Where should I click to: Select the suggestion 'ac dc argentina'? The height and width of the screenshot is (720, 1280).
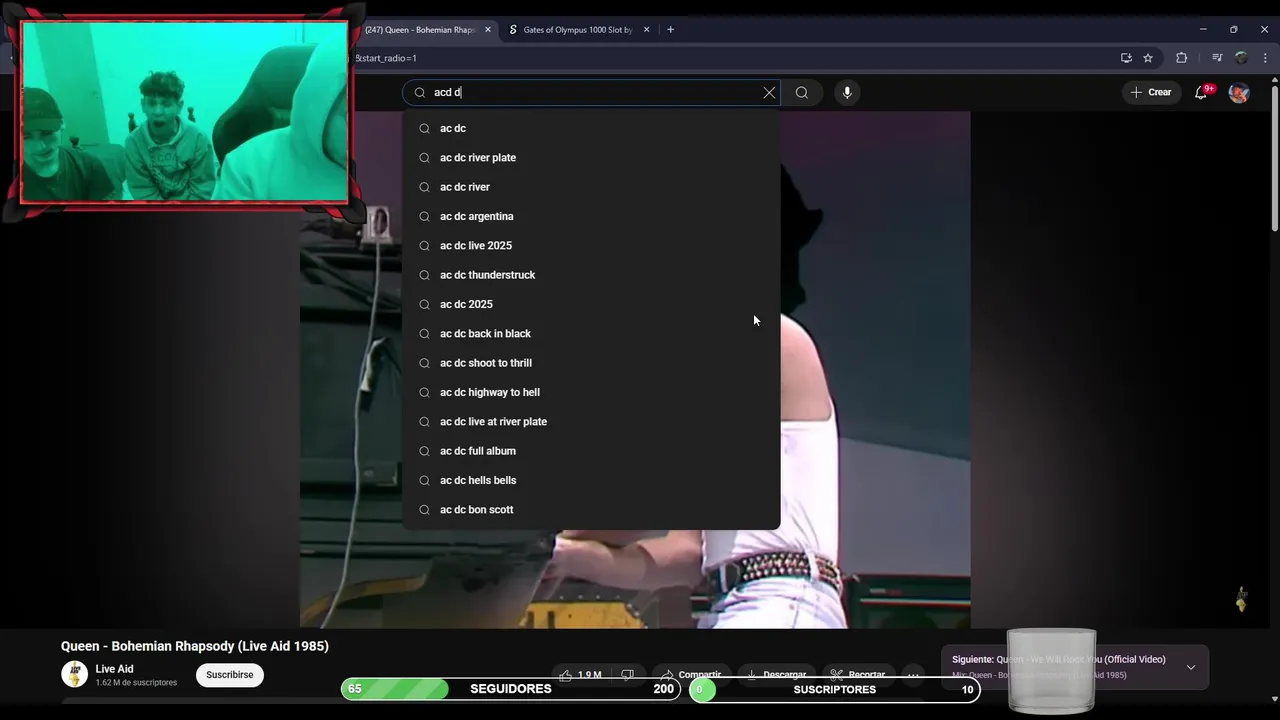pyautogui.click(x=591, y=216)
